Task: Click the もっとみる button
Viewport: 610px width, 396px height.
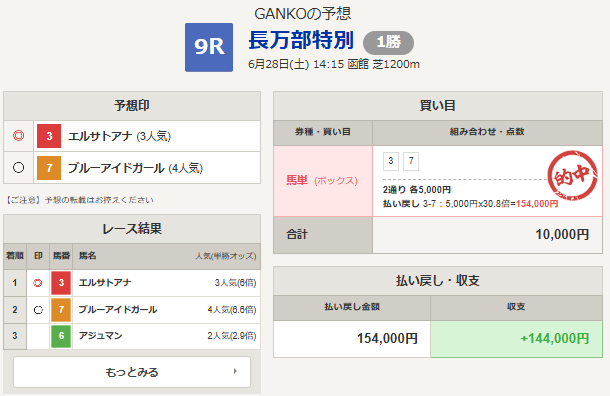Action: click(132, 372)
